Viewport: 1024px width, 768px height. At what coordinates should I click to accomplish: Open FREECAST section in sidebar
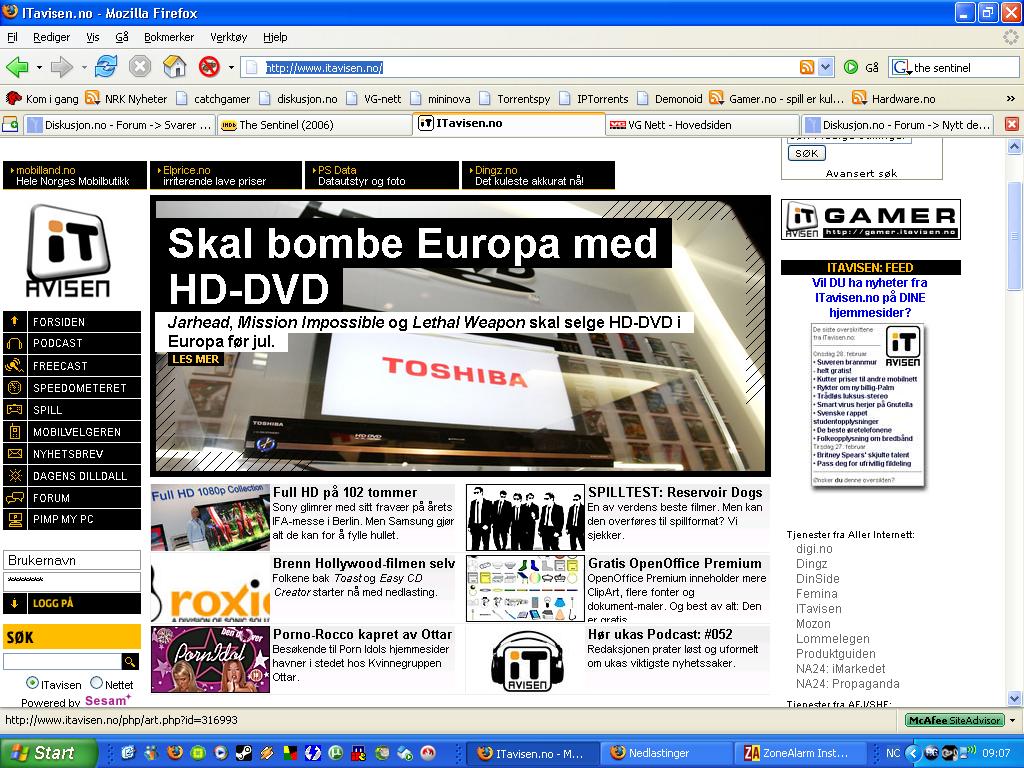[72, 366]
